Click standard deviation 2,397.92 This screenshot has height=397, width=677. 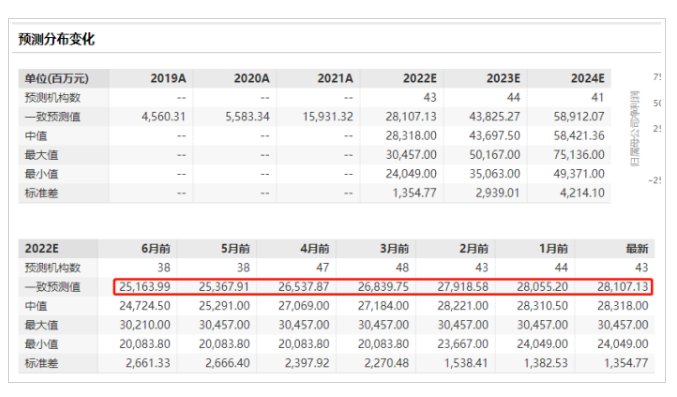tap(307, 363)
